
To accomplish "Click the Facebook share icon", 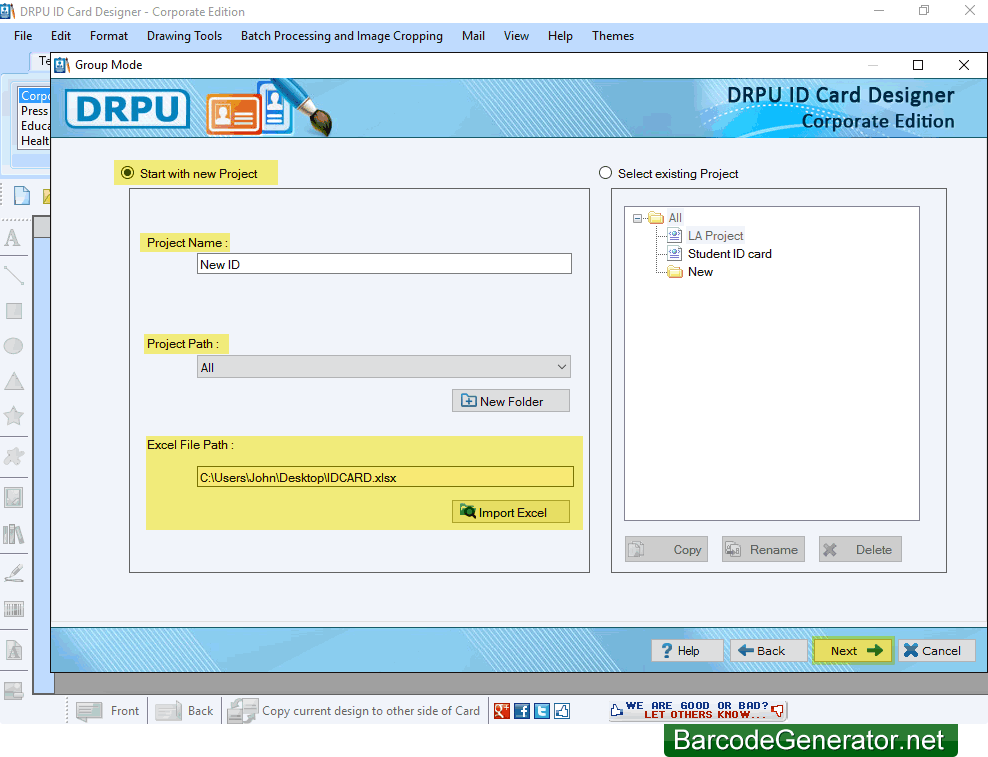I will (521, 710).
